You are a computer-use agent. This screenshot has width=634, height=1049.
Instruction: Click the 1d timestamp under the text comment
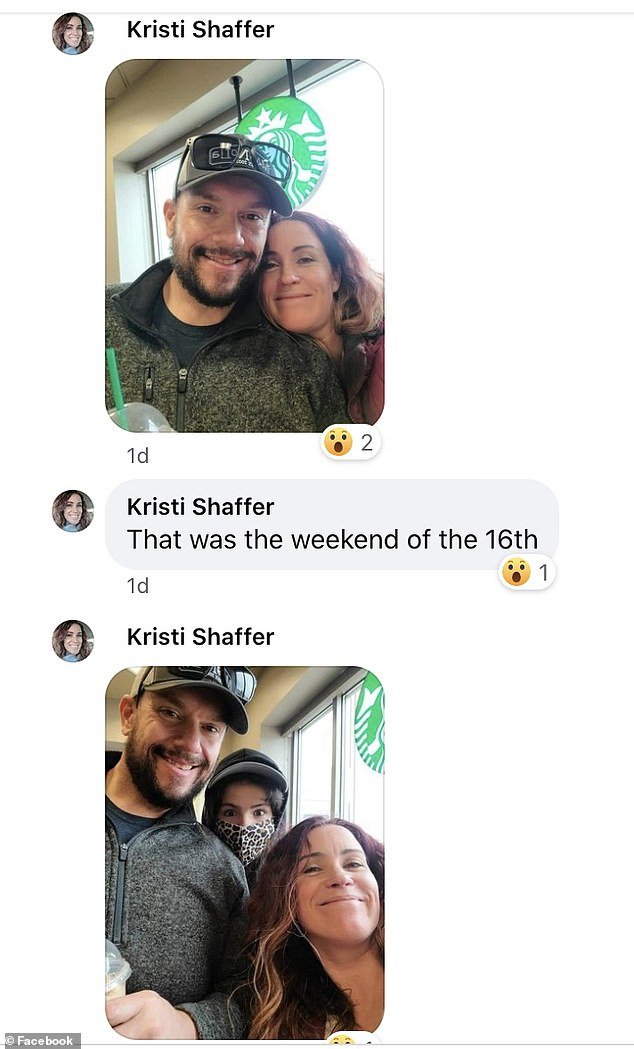tap(138, 586)
